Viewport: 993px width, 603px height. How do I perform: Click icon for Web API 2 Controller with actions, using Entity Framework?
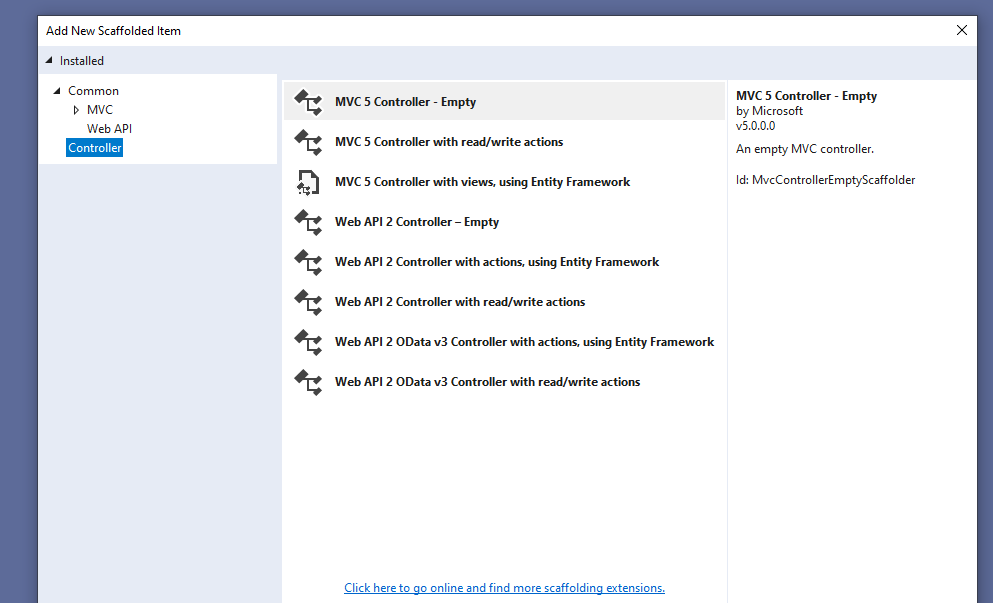coord(308,262)
